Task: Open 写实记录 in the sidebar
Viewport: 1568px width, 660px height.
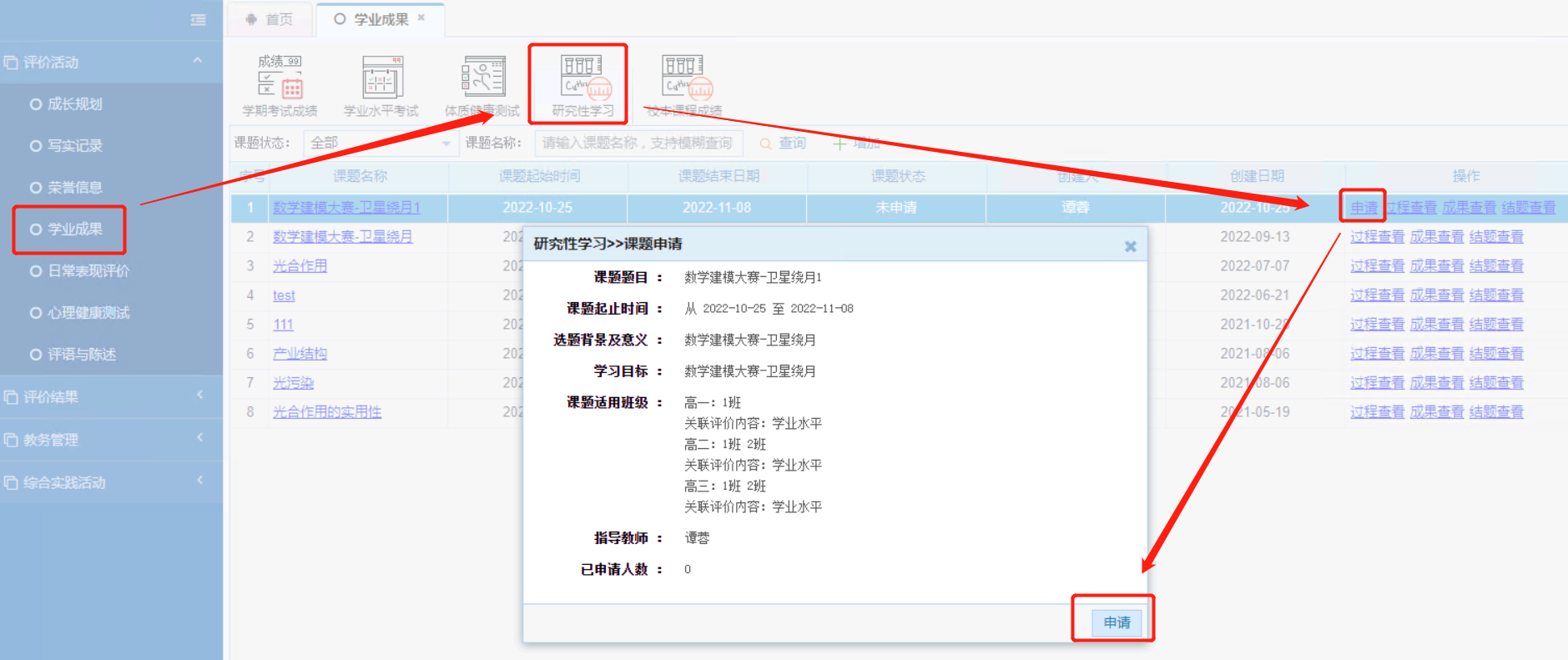Action: [74, 146]
